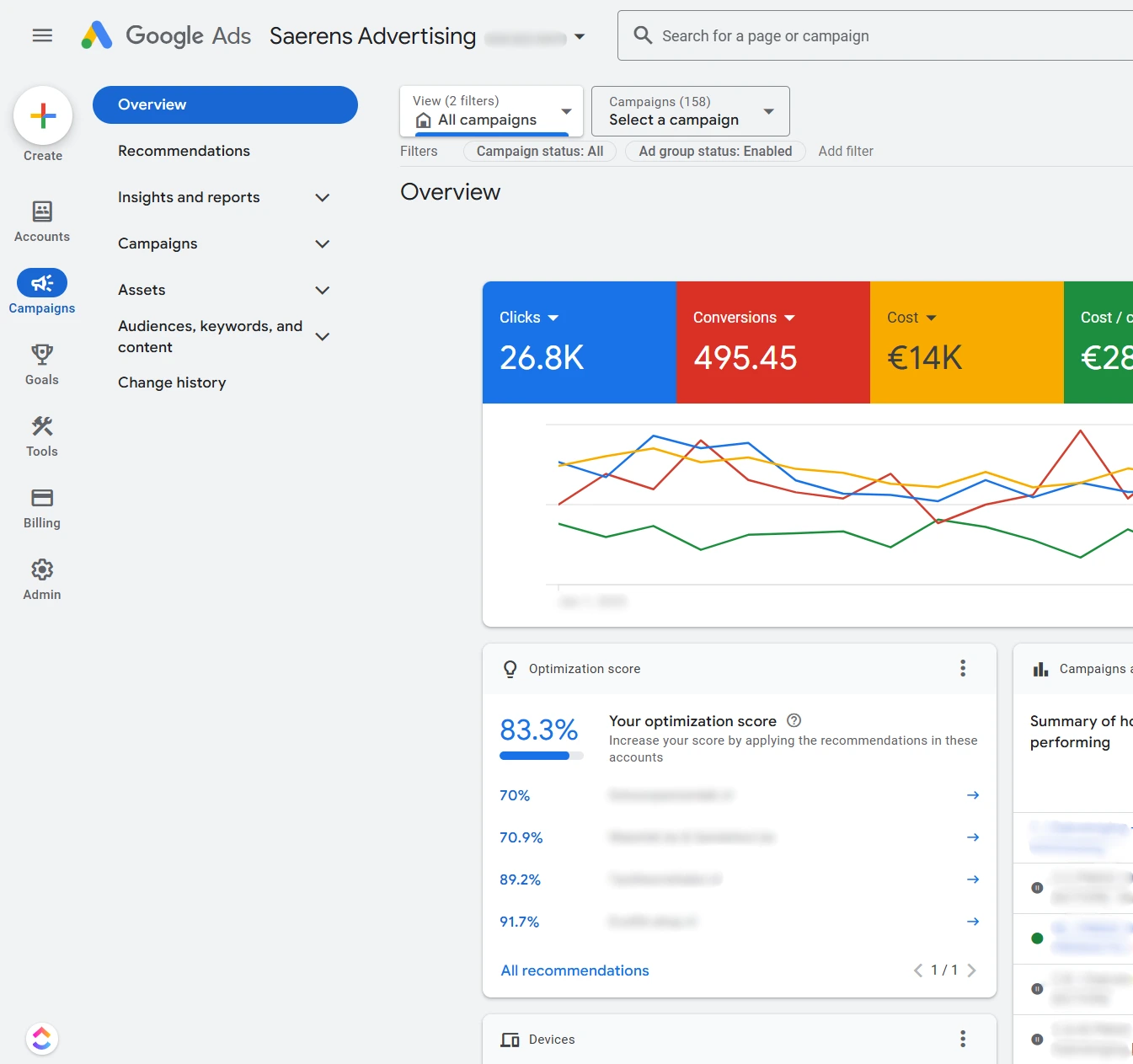Open the Accounts section icon
Screen dimensions: 1133x1064
click(42, 211)
